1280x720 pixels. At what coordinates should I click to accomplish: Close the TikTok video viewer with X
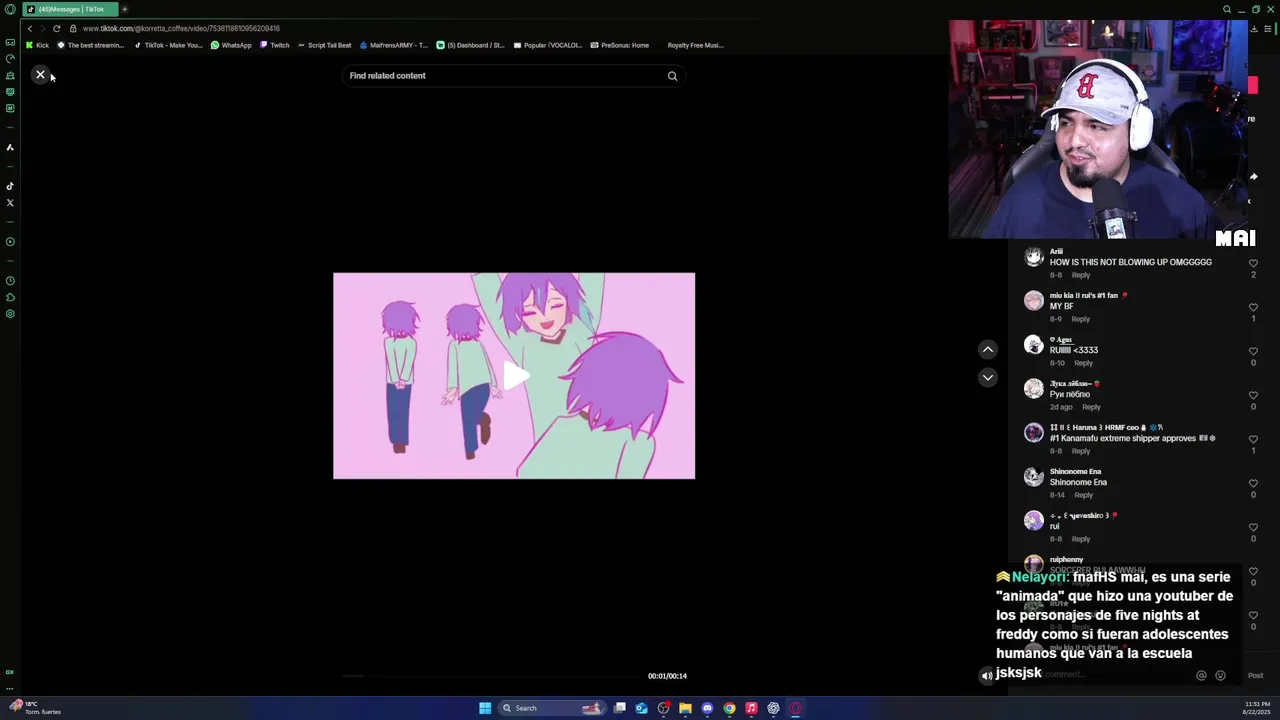click(40, 75)
